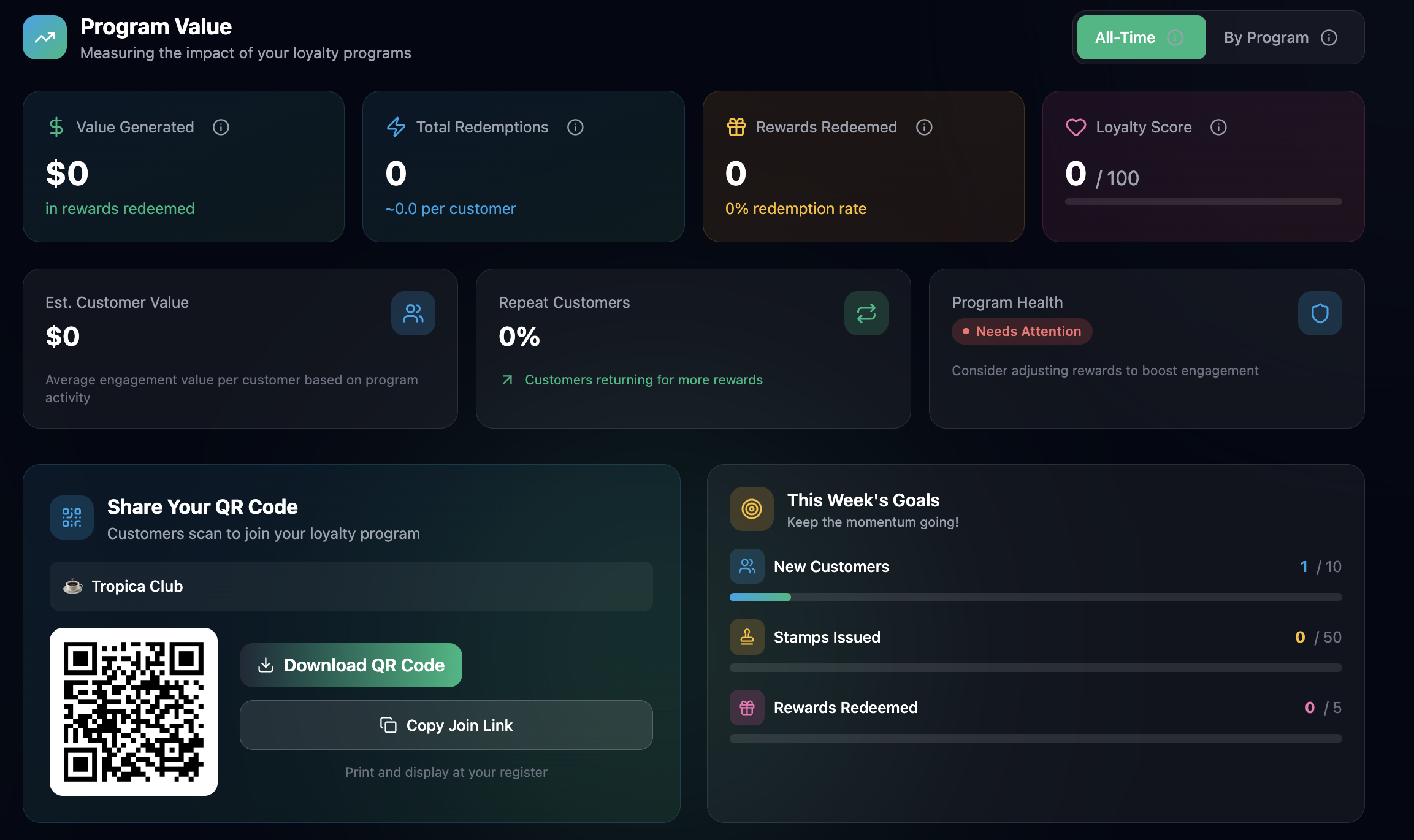
Task: Click the Program Value trending chart icon
Action: pyautogui.click(x=44, y=37)
